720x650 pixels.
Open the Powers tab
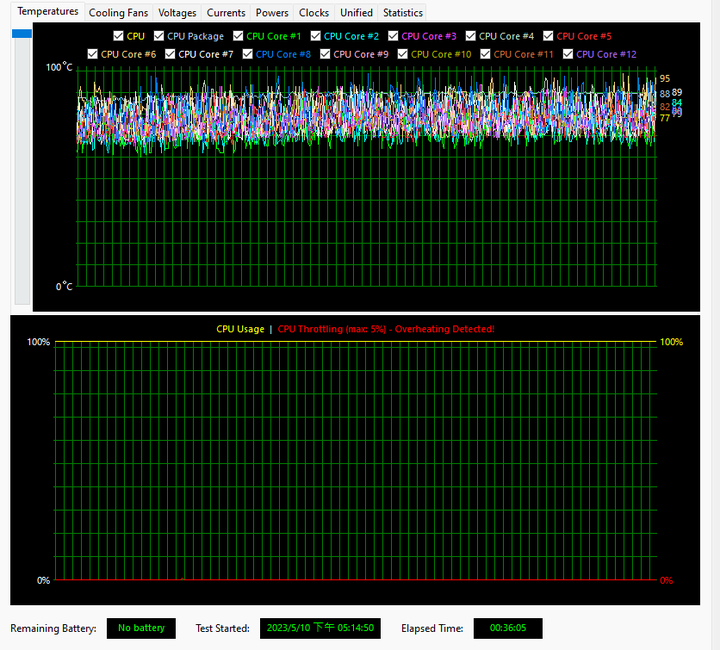coord(272,13)
